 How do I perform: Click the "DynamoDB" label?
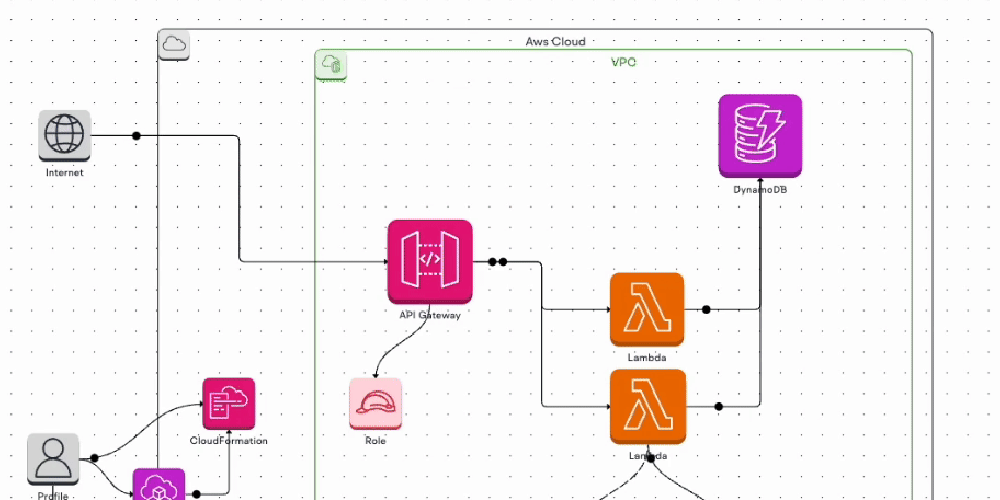760,189
